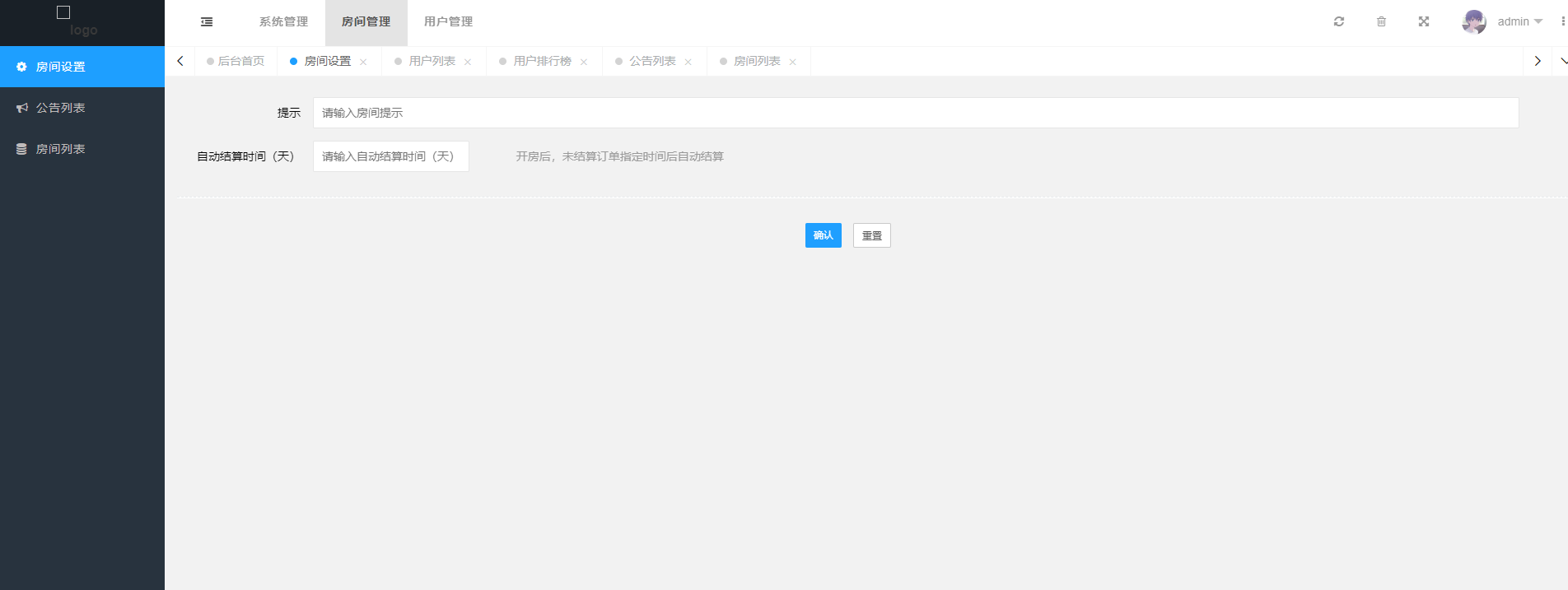Viewport: 1568px width, 590px height.
Task: Click the blue 确认 button
Action: 824,235
